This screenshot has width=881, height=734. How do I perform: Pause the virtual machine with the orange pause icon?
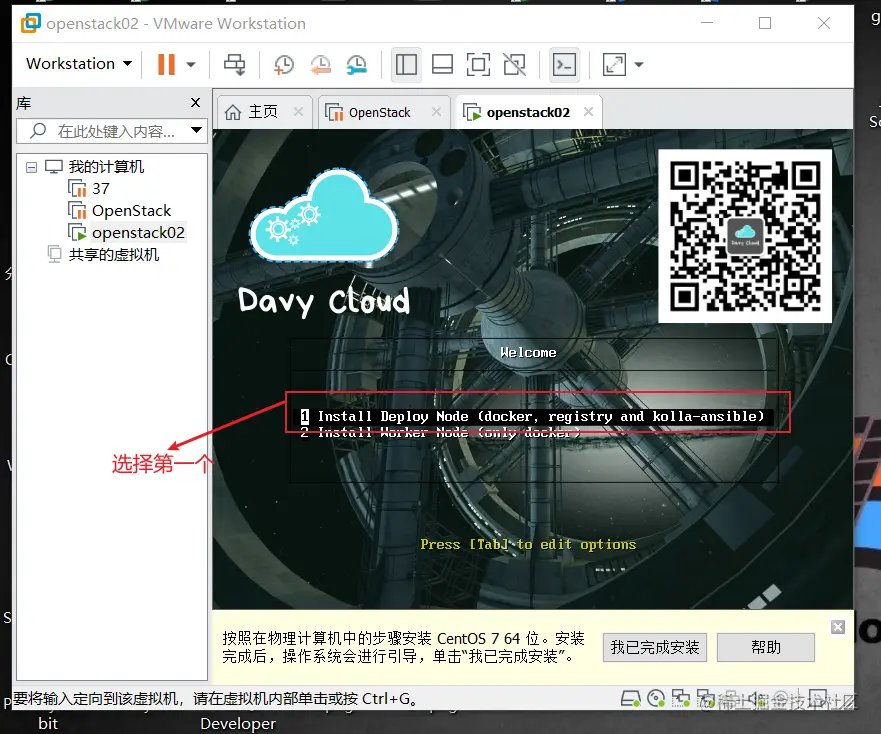point(166,64)
